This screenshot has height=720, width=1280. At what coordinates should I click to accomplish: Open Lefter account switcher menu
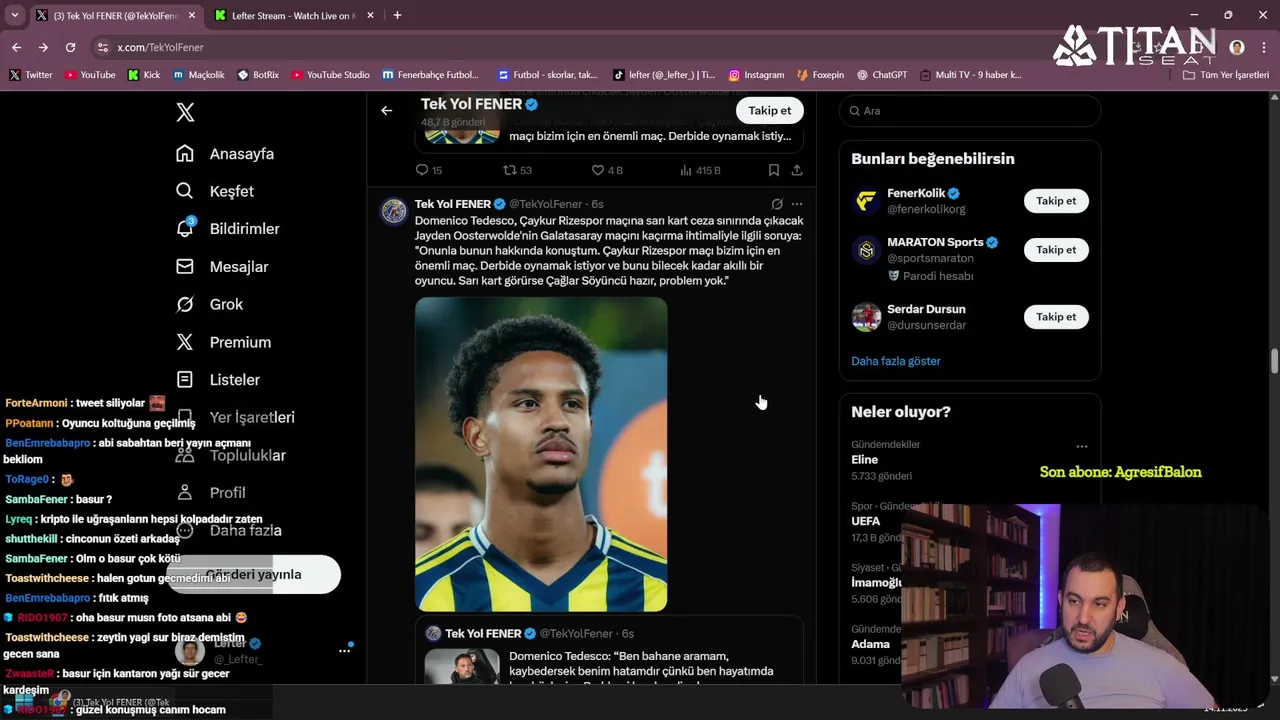[344, 650]
